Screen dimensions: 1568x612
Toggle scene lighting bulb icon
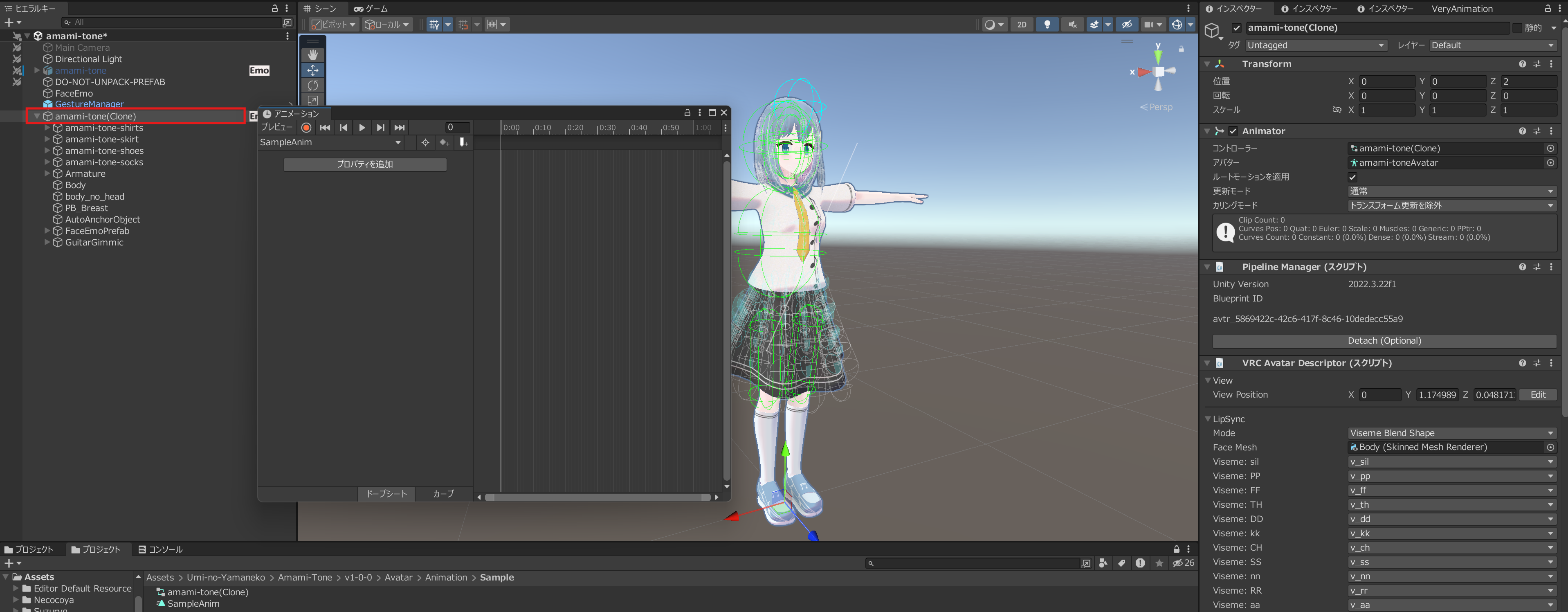click(x=1047, y=25)
